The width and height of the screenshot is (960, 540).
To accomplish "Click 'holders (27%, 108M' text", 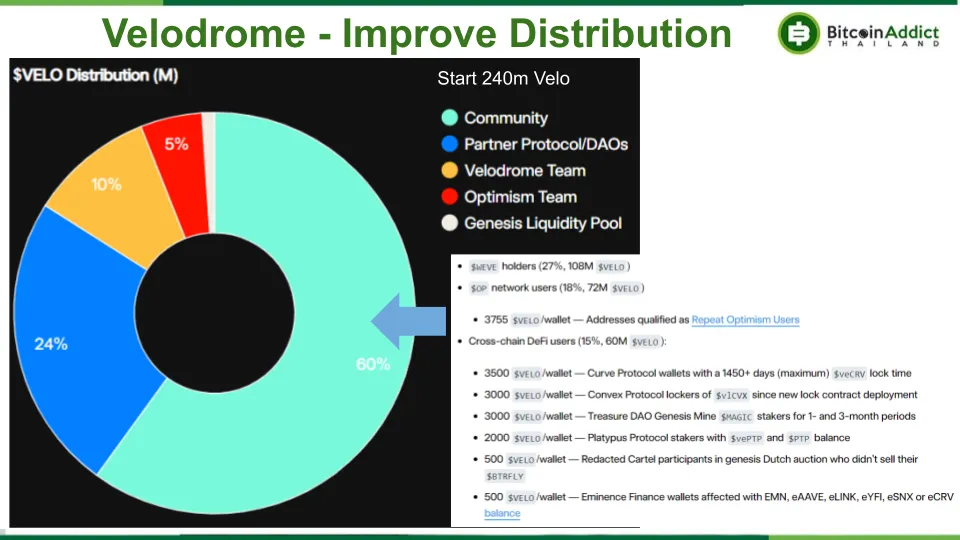I will [x=547, y=266].
